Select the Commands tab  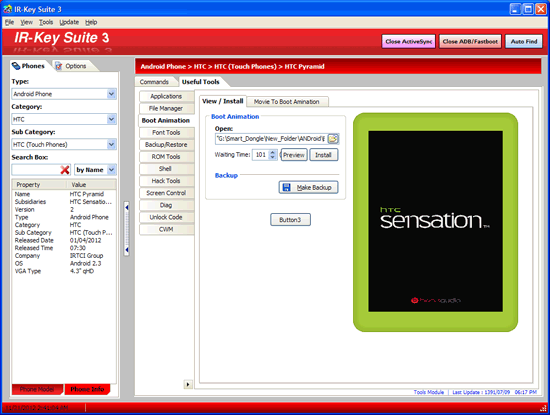[154, 82]
